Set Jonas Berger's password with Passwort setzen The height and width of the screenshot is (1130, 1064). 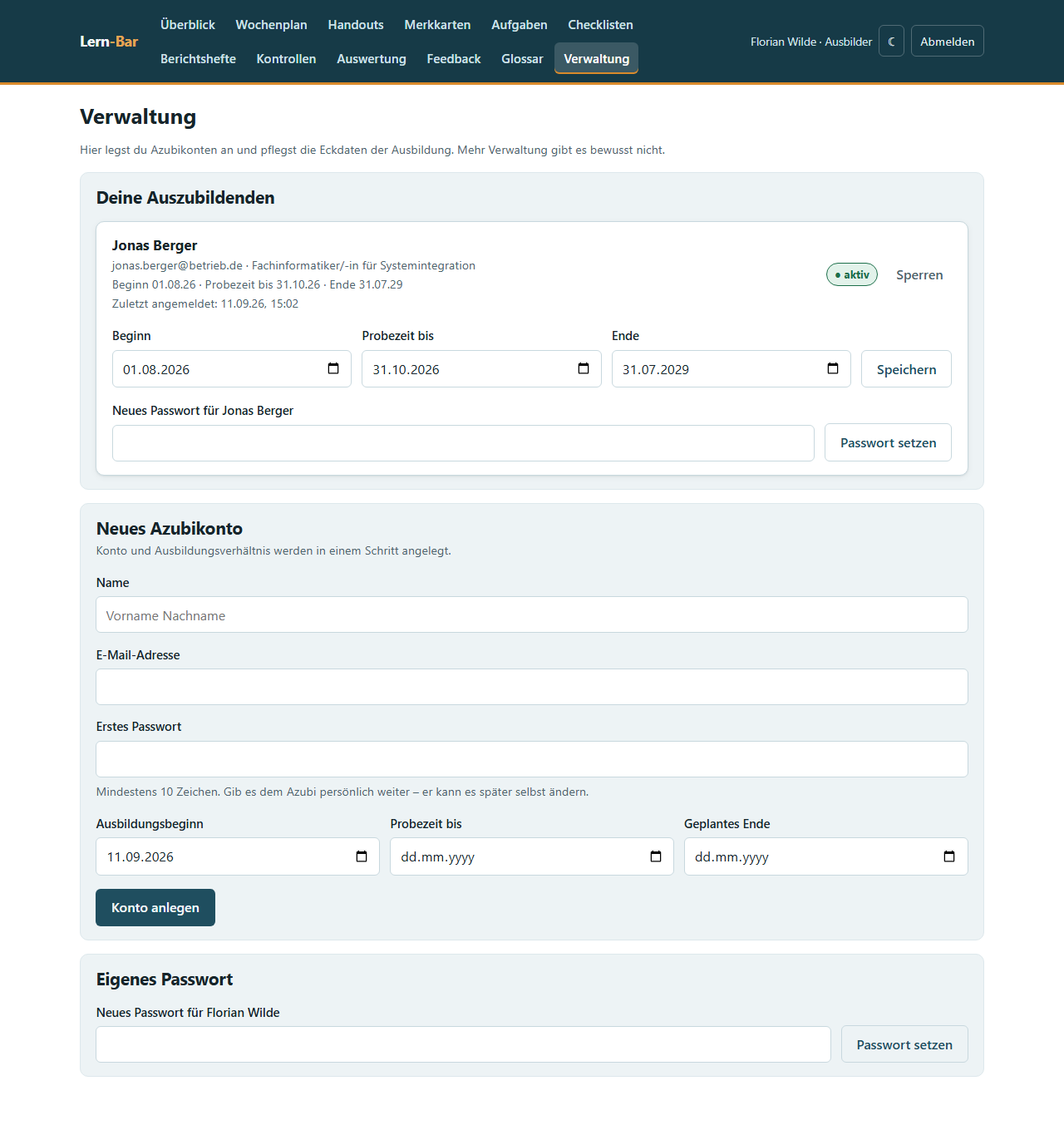[888, 442]
